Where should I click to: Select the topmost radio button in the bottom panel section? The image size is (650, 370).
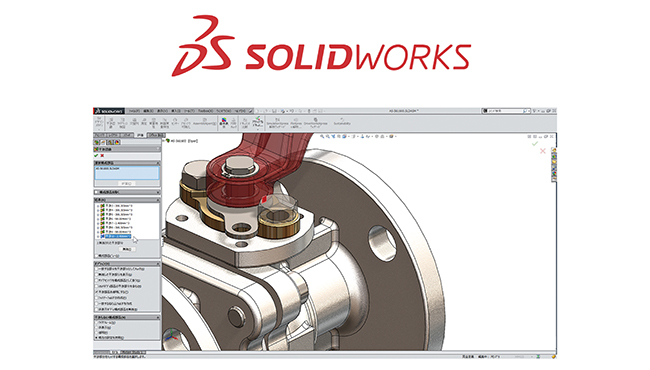tap(97, 322)
